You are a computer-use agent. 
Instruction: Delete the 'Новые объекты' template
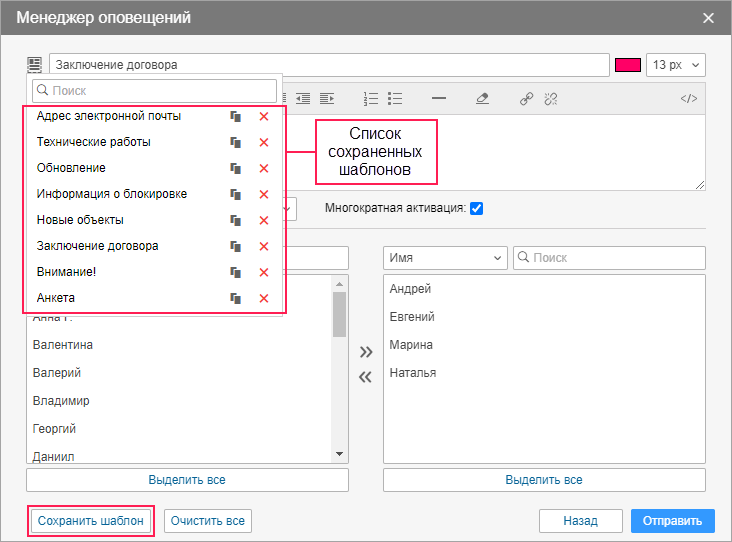pos(264,220)
